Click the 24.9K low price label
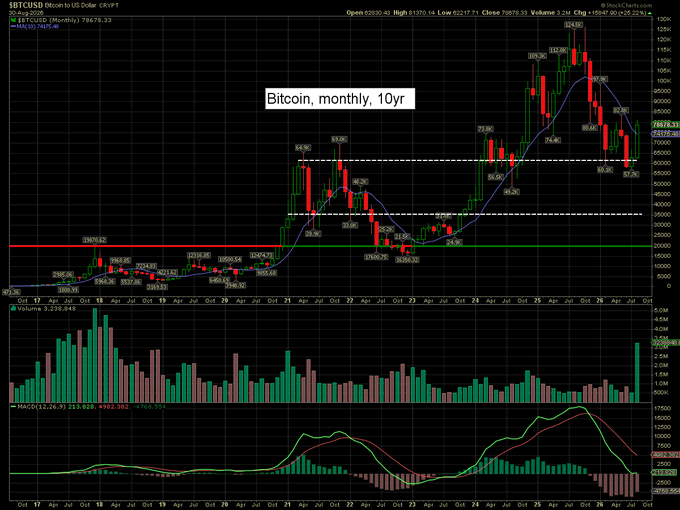The width and height of the screenshot is (680, 510). click(454, 242)
